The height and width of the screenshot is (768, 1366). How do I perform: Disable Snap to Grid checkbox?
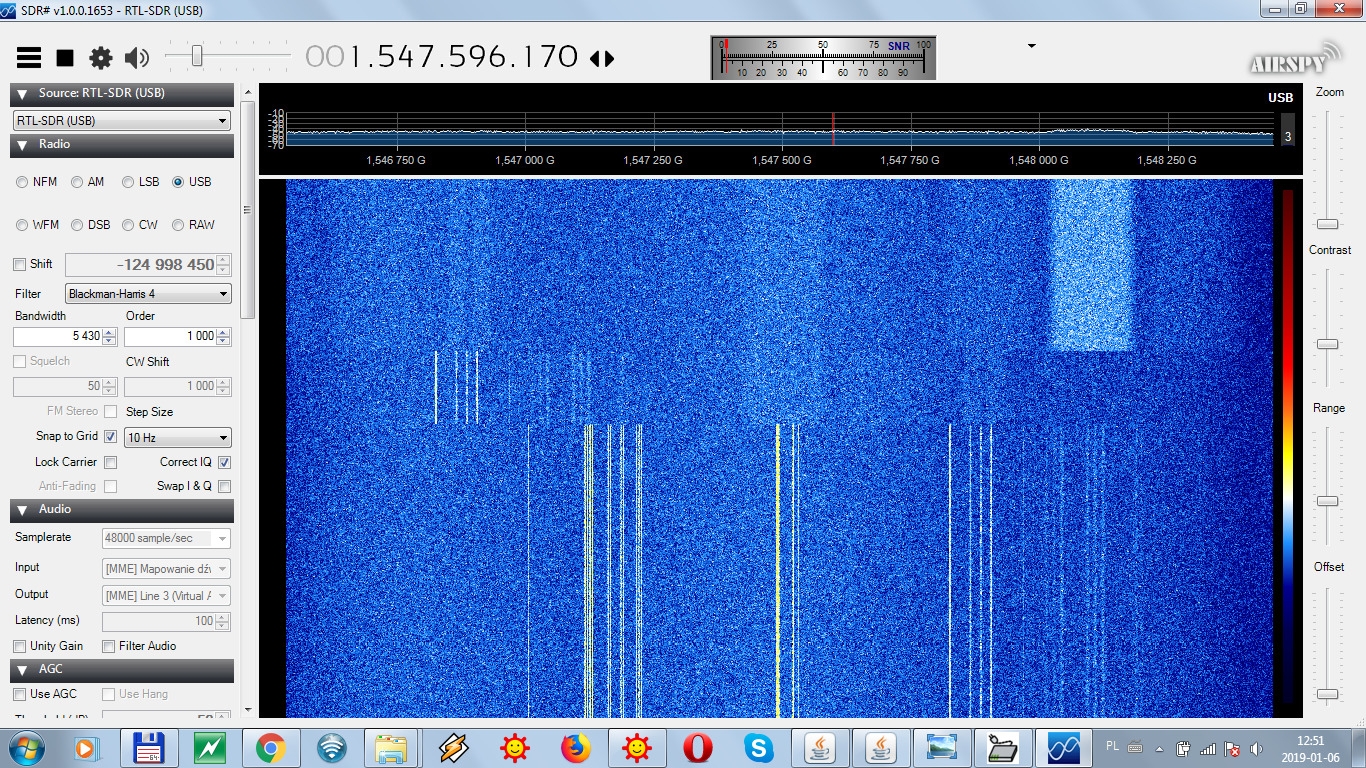pyautogui.click(x=111, y=437)
